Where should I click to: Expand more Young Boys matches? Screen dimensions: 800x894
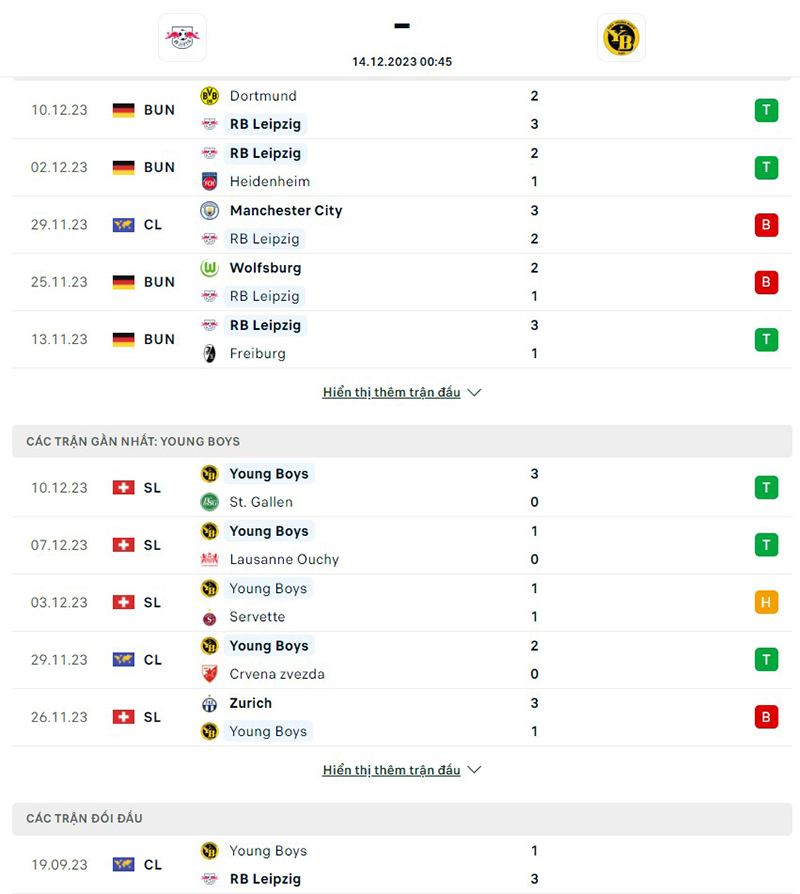392,770
